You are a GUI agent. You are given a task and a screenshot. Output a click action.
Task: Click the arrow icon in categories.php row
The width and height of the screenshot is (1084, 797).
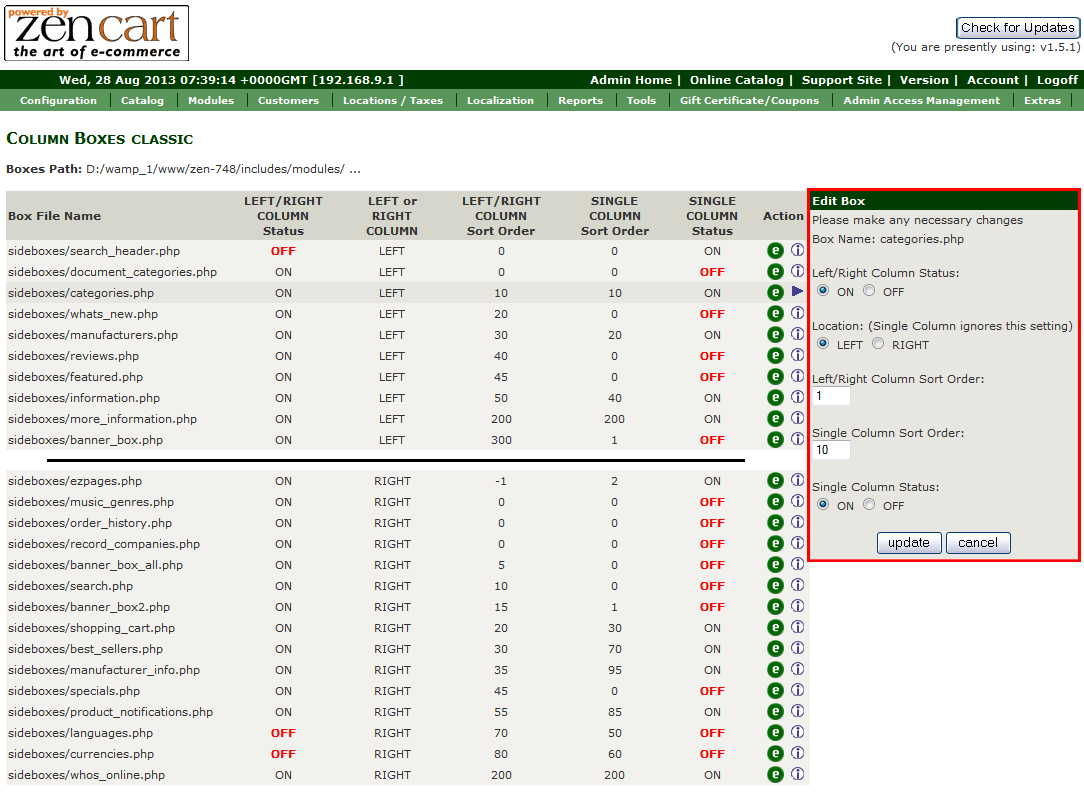tap(797, 292)
